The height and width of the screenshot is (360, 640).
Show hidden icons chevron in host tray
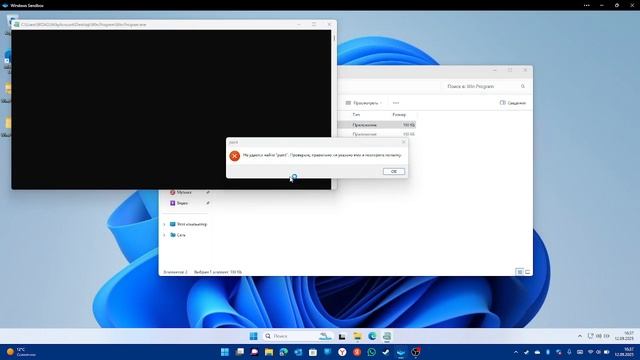pos(516,352)
